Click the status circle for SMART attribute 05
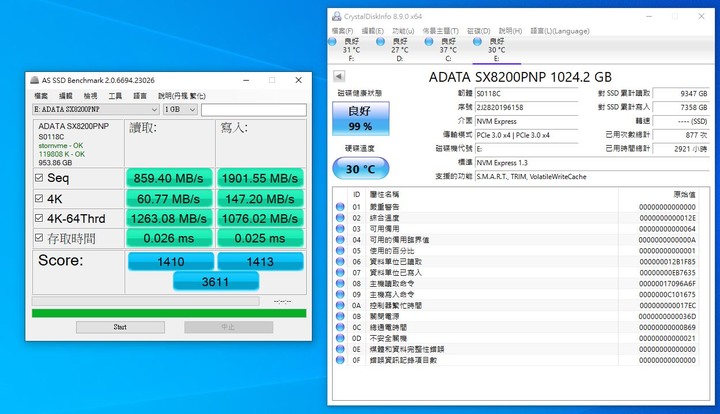Image resolution: width=720 pixels, height=414 pixels. [340, 251]
